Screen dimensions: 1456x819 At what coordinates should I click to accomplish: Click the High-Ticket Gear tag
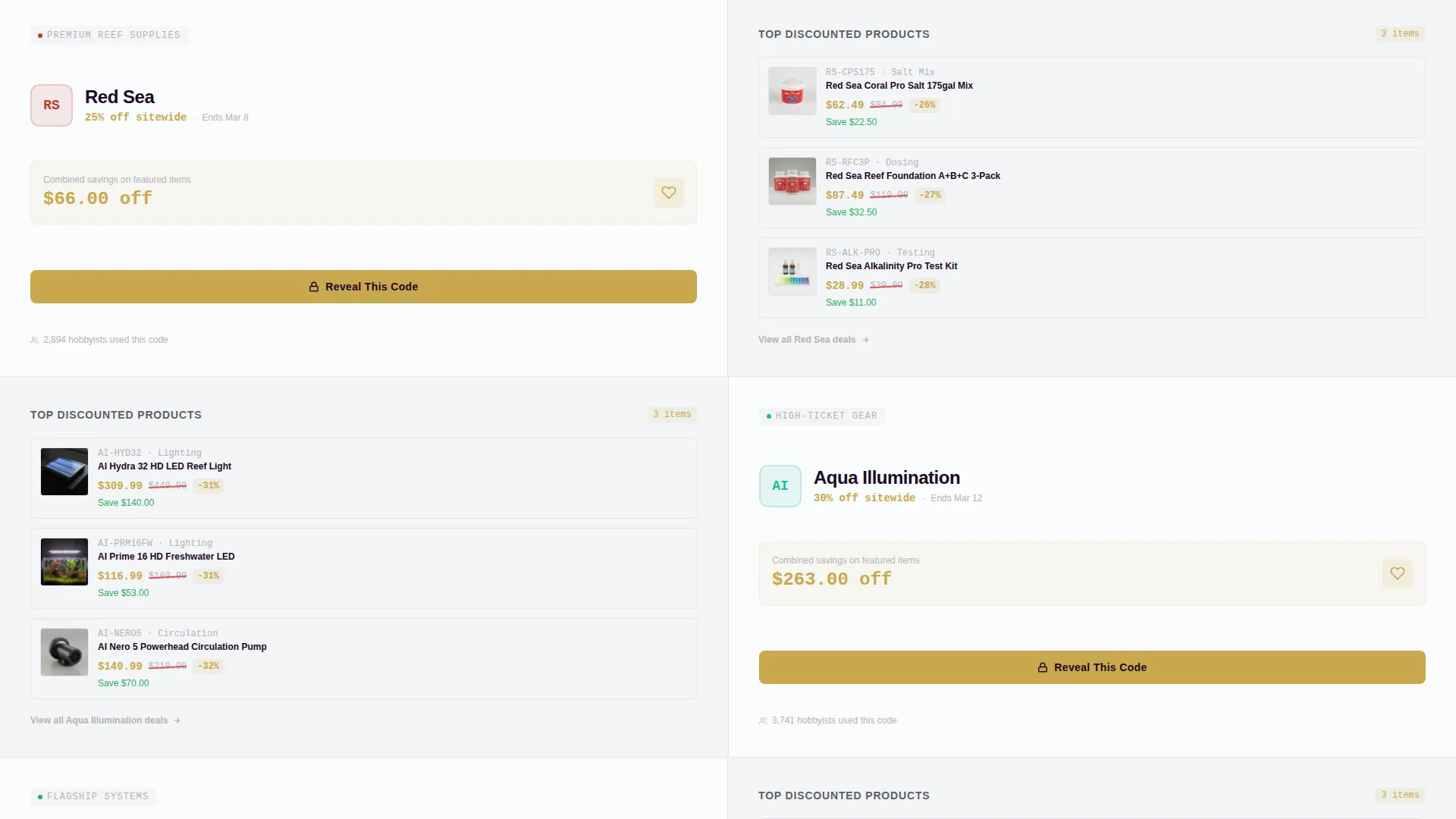(x=822, y=416)
